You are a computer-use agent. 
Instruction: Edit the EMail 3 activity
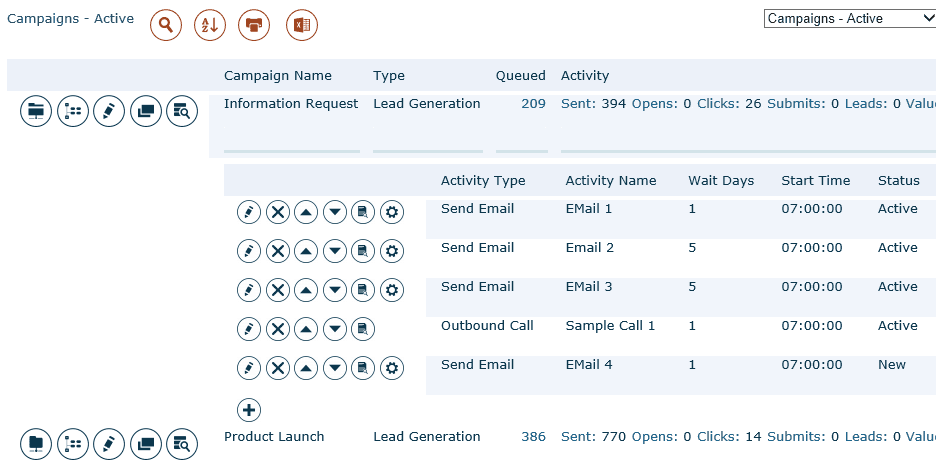coord(249,290)
